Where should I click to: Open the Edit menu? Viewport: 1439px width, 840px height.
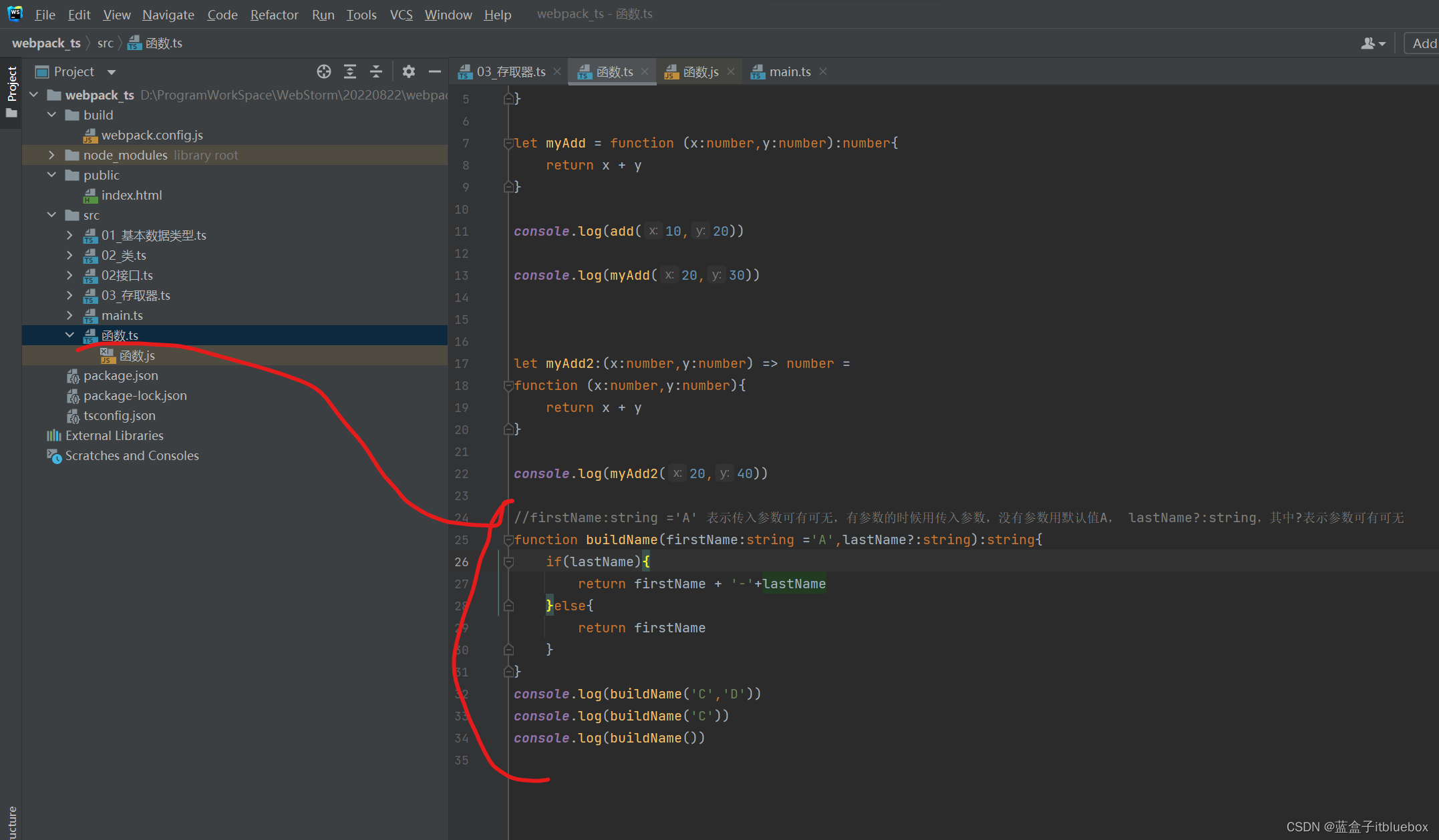[79, 15]
